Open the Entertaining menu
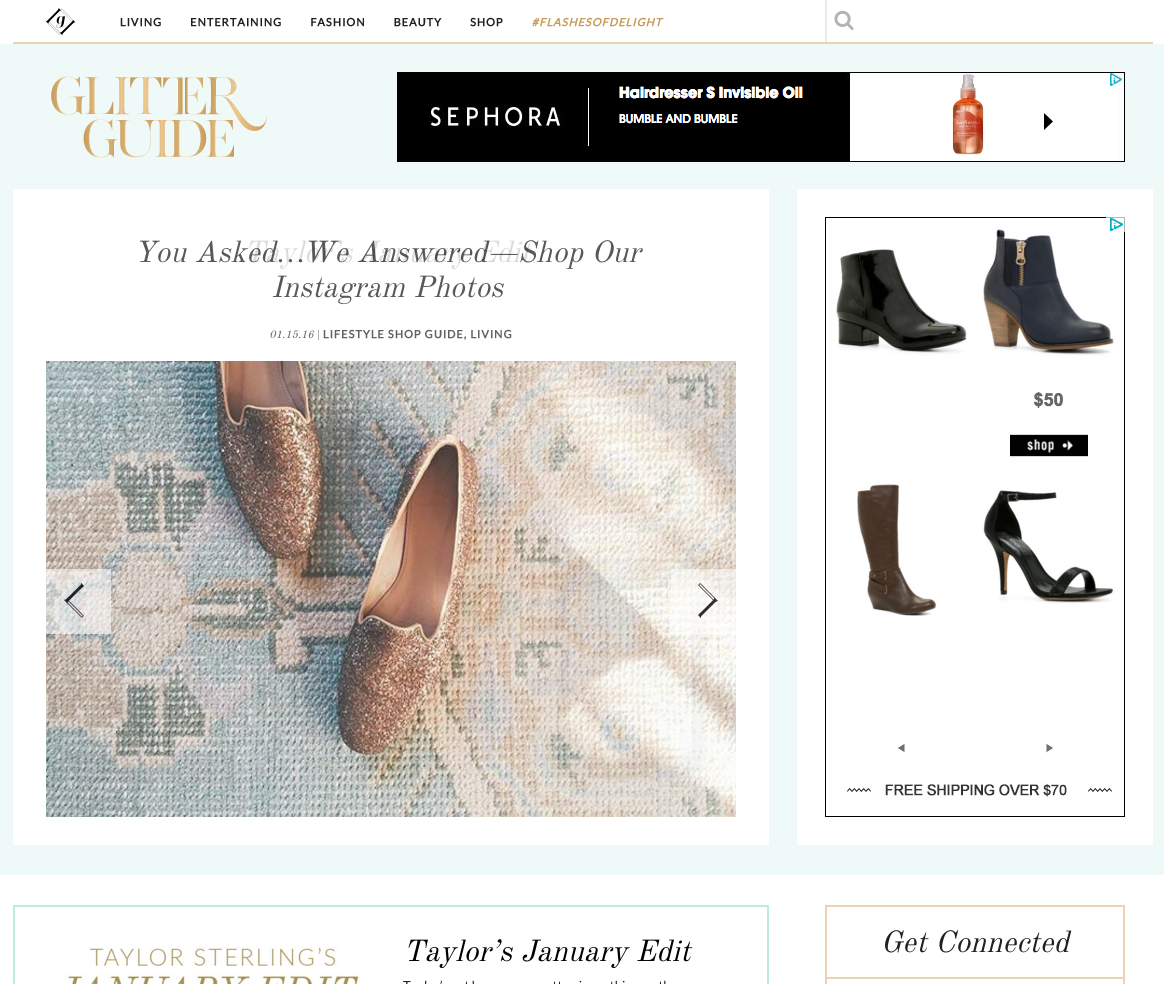 (235, 22)
